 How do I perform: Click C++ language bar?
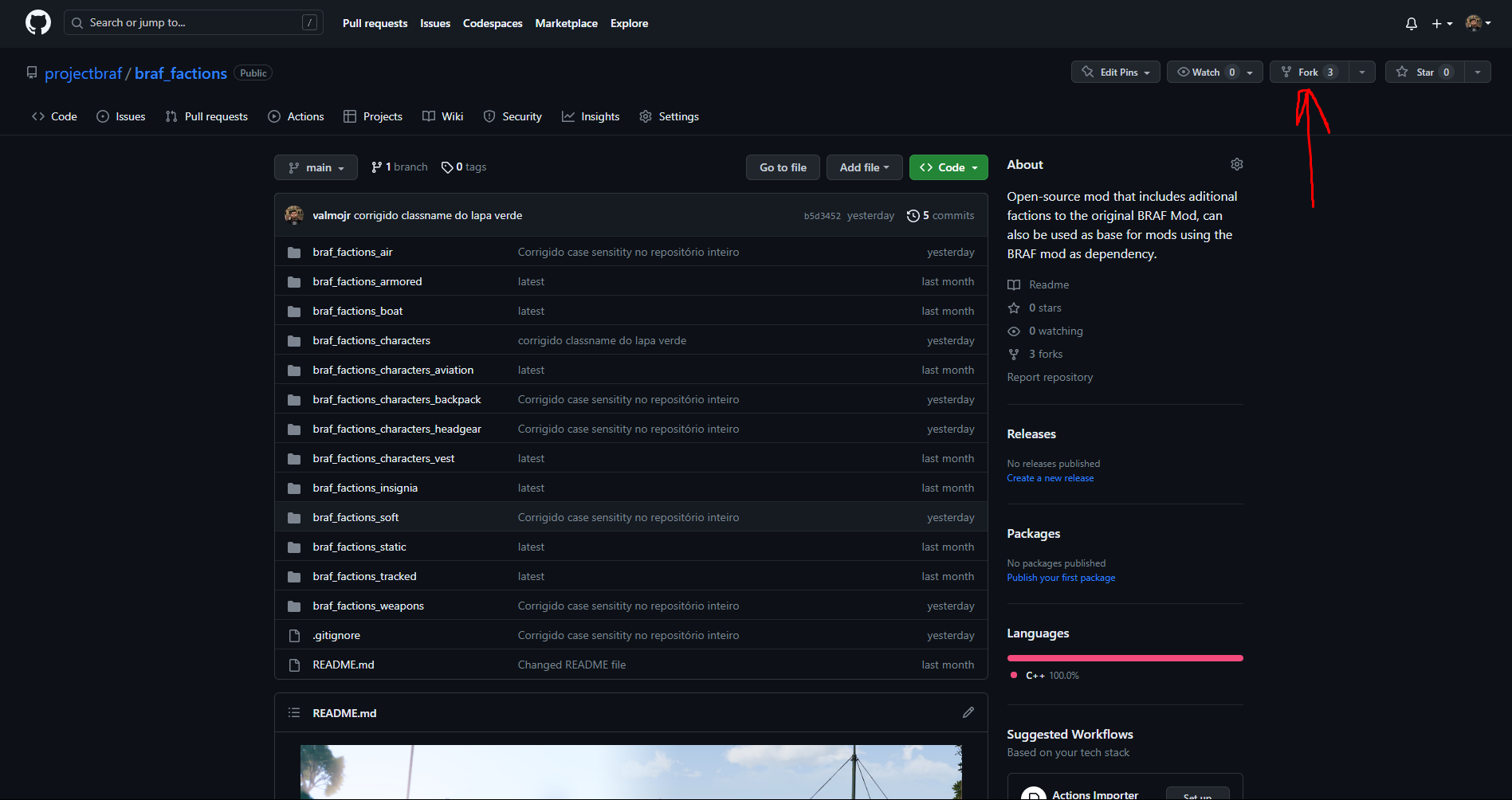(1125, 658)
